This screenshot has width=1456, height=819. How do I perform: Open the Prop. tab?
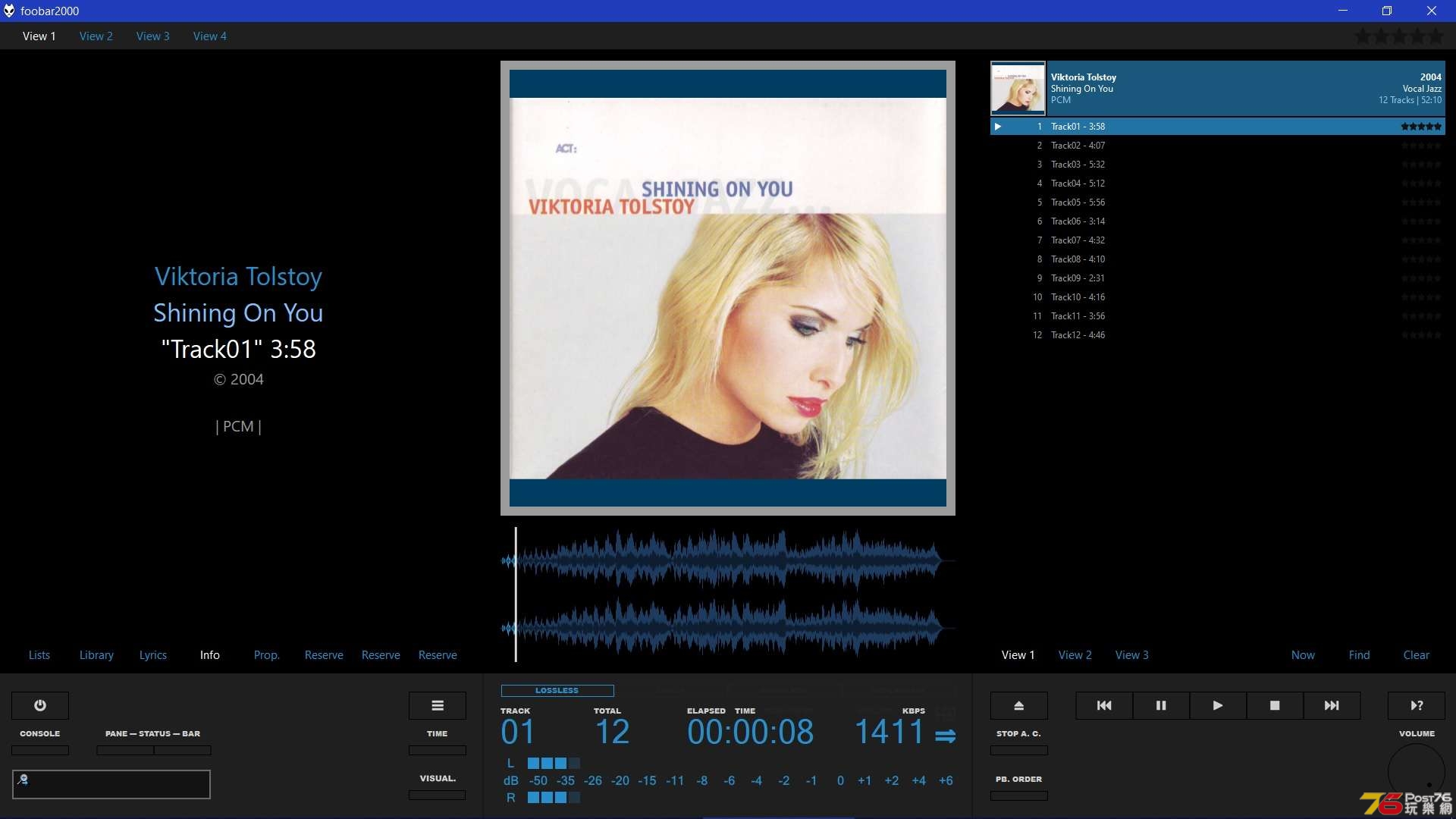point(267,655)
